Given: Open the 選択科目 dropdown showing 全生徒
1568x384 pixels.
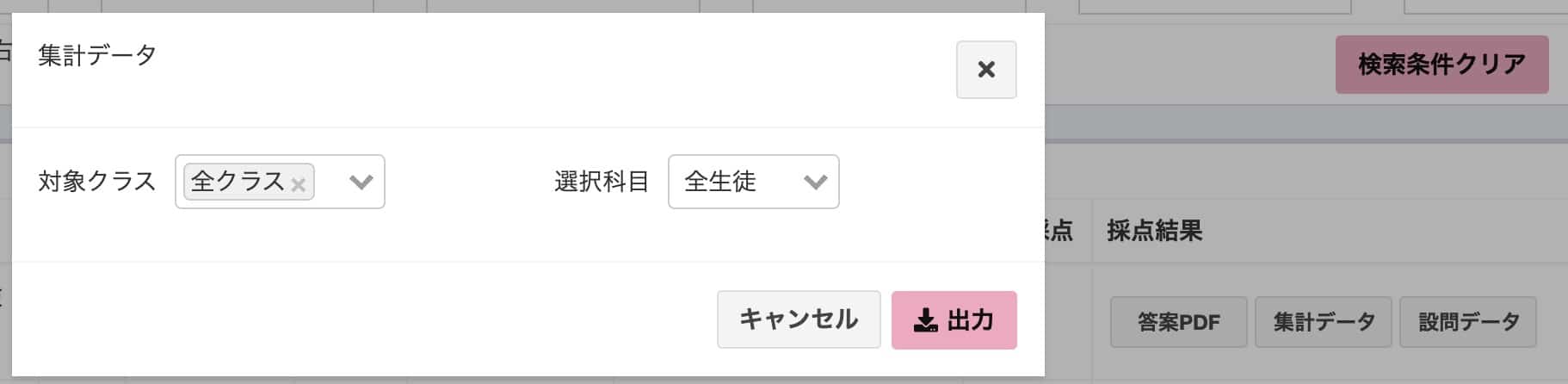Looking at the screenshot, I should click(753, 182).
